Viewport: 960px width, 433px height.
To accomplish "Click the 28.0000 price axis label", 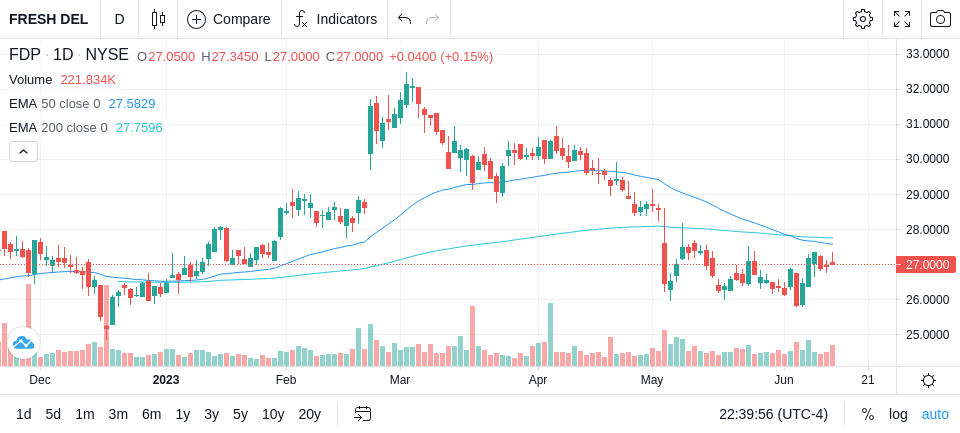I will [928, 230].
